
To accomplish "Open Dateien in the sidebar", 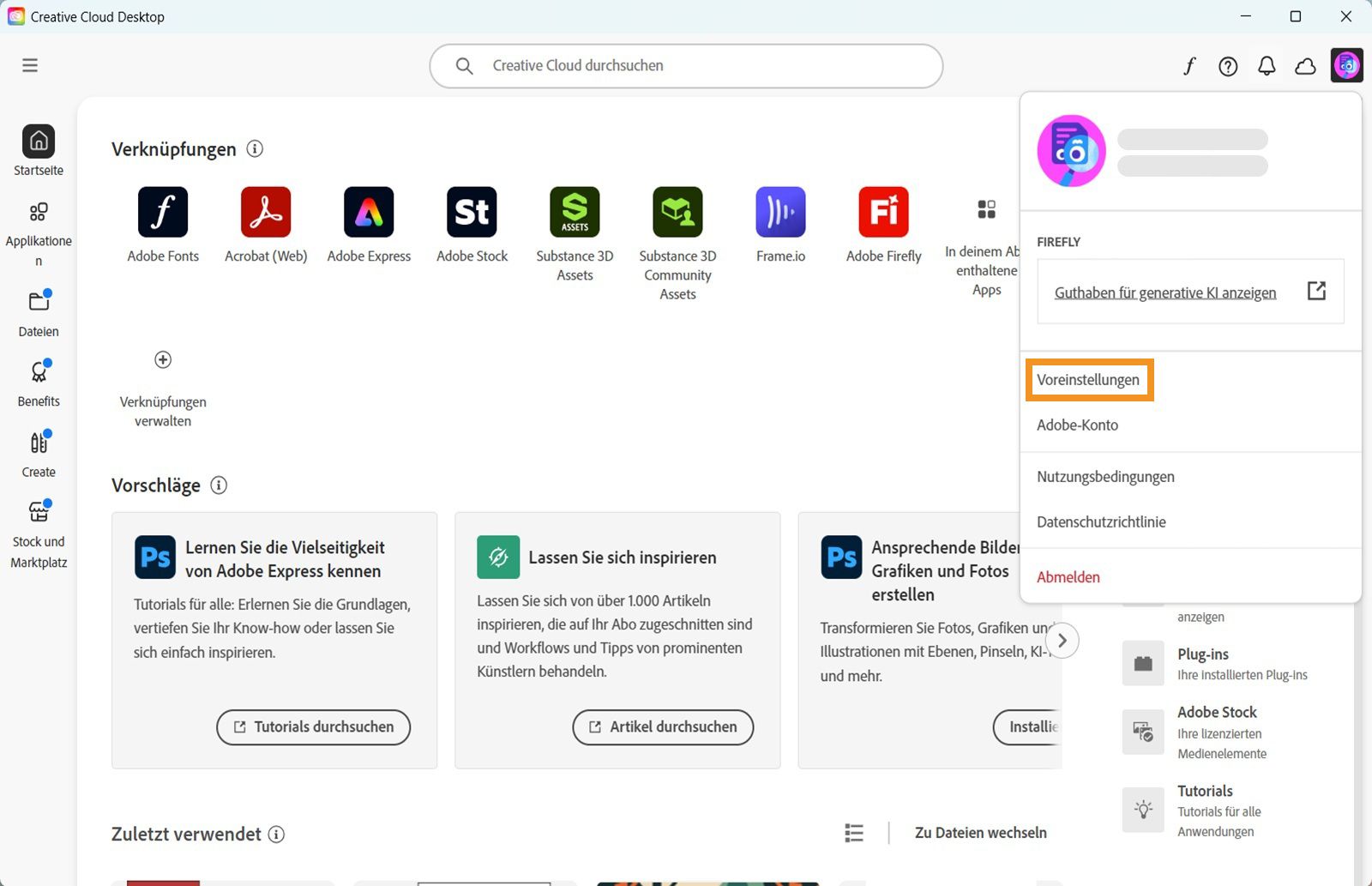I will click(x=39, y=313).
